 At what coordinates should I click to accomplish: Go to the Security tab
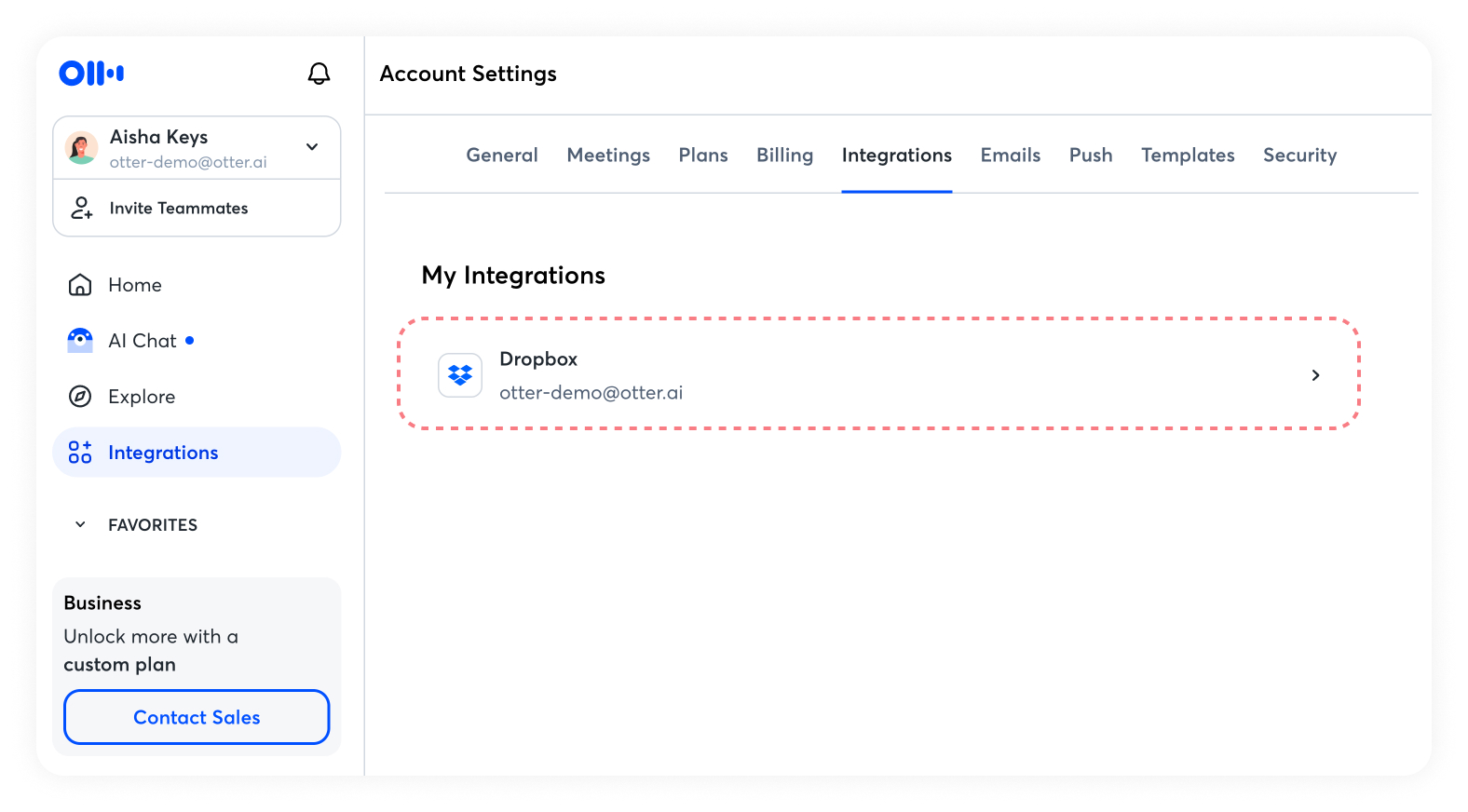(1299, 156)
